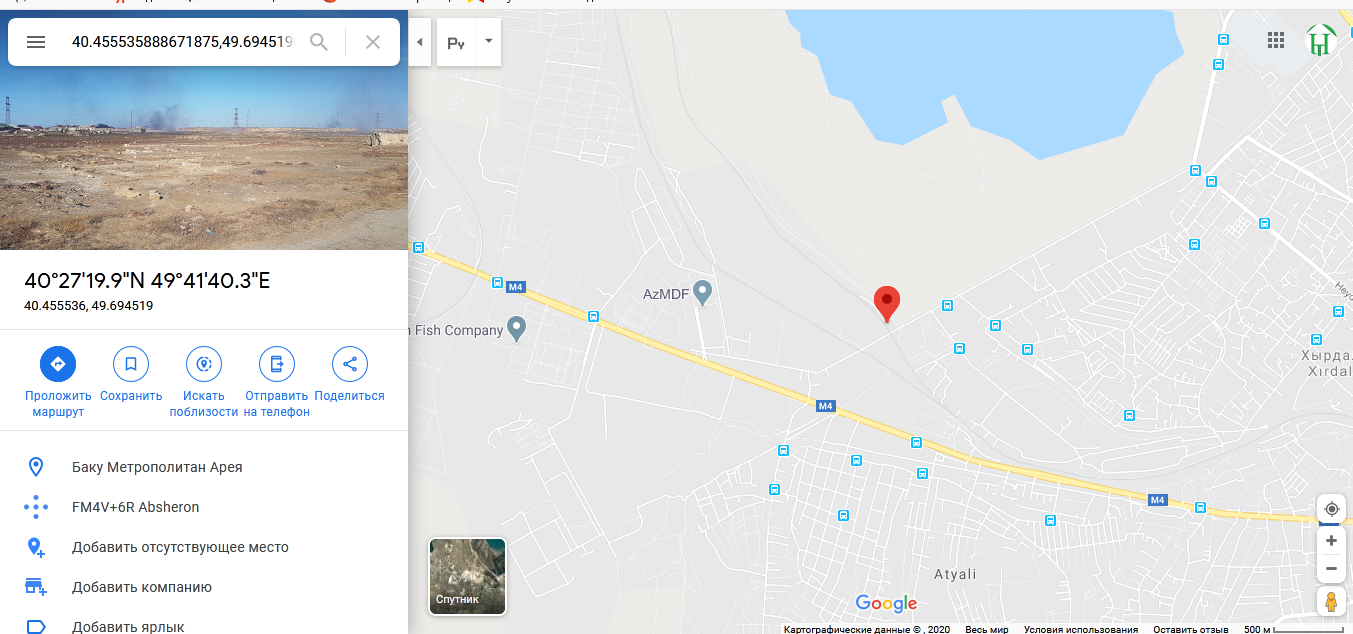Image resolution: width=1353 pixels, height=634 pixels.
Task: Click Проложить маршрут directions icon
Action: pos(58,364)
